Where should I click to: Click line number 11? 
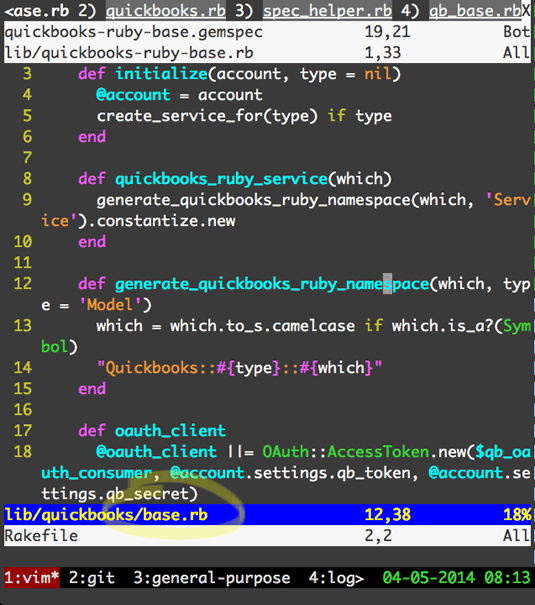[23, 263]
